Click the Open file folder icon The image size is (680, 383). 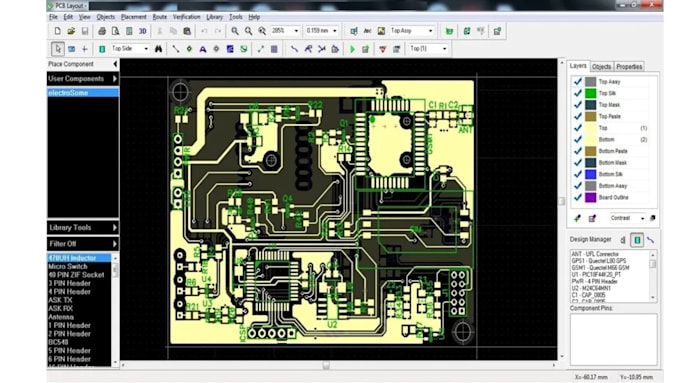[x=71, y=31]
